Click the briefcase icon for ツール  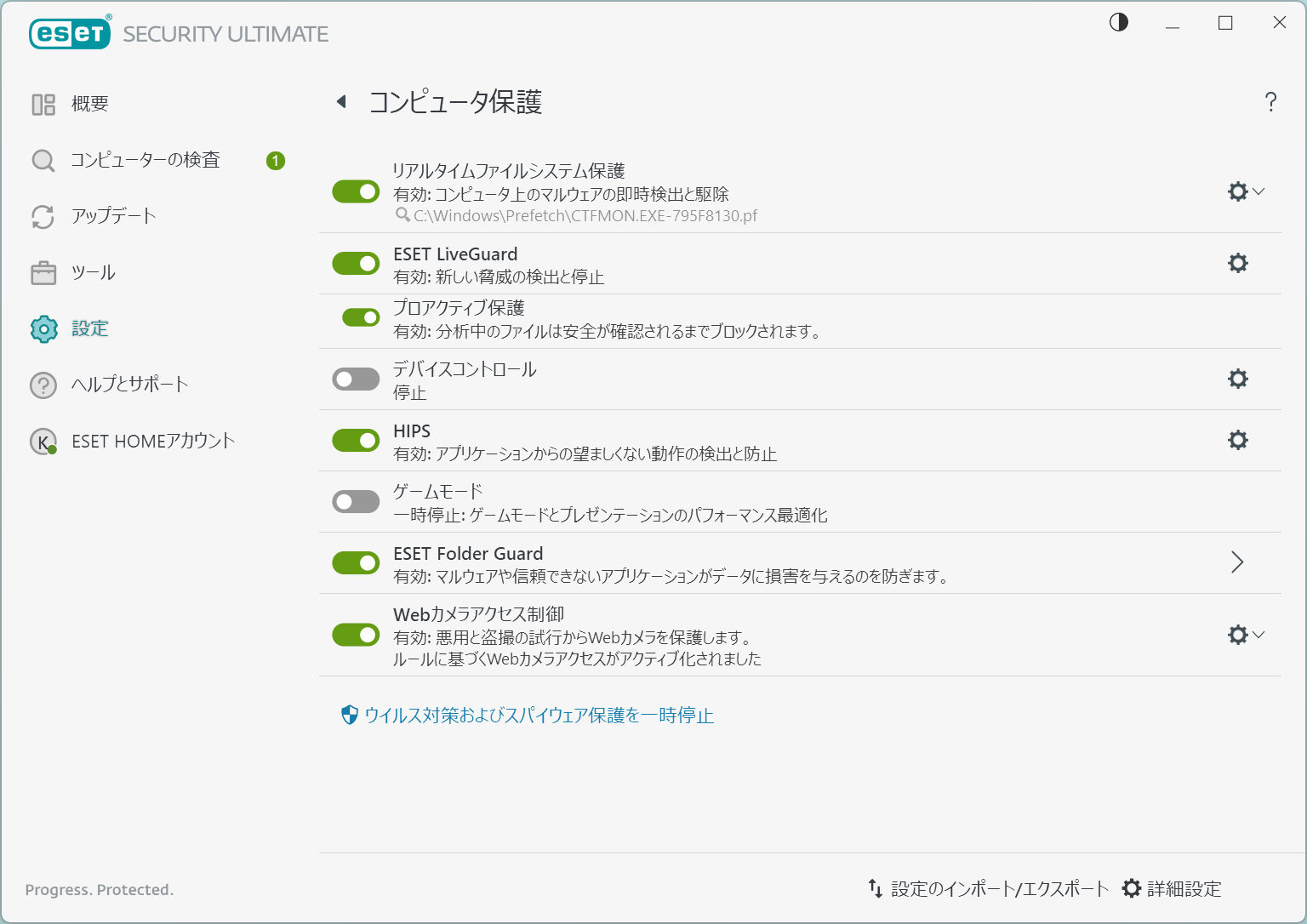click(x=43, y=273)
